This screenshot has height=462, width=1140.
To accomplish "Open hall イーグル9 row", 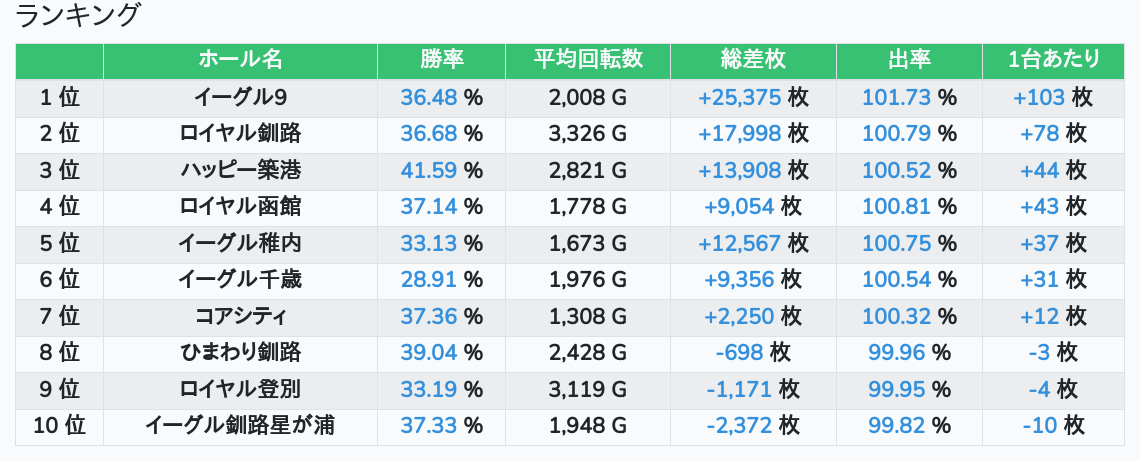I will coord(240,97).
